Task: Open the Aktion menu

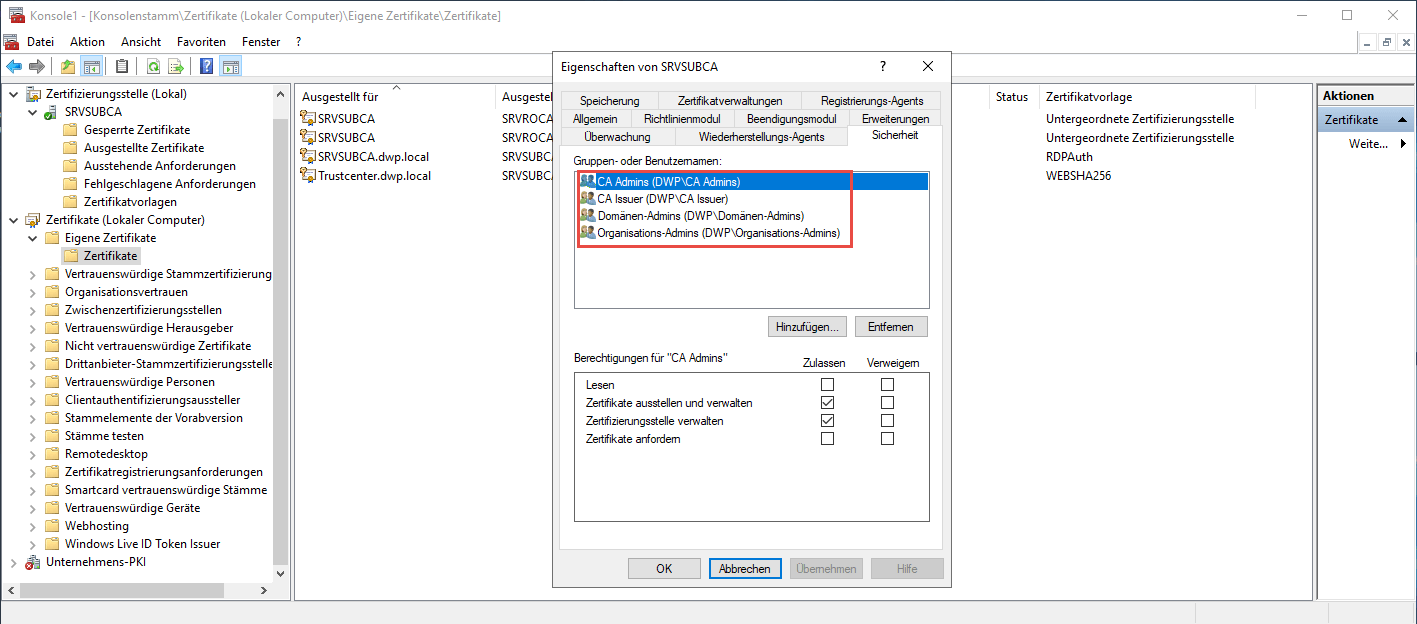Action: point(87,42)
